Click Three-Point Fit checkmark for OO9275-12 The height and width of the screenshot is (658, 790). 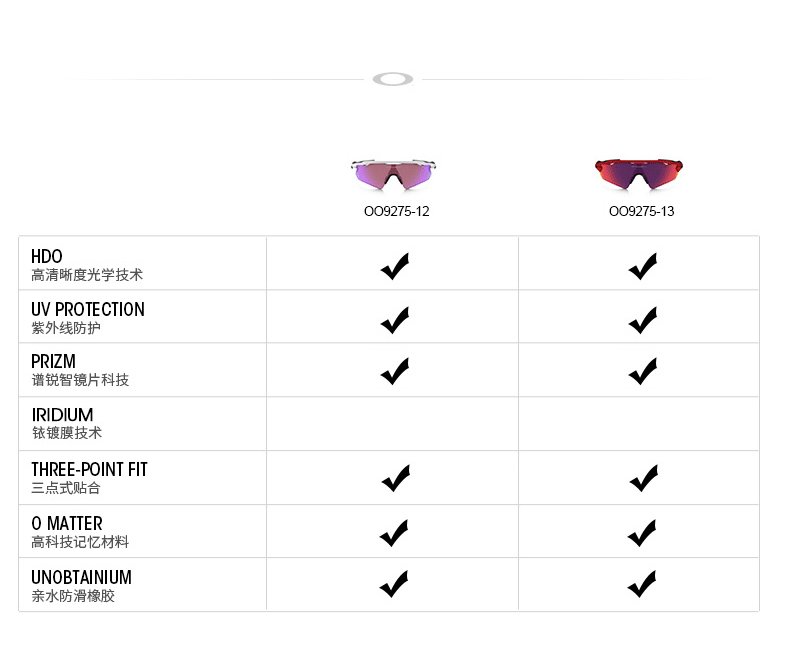click(x=395, y=479)
